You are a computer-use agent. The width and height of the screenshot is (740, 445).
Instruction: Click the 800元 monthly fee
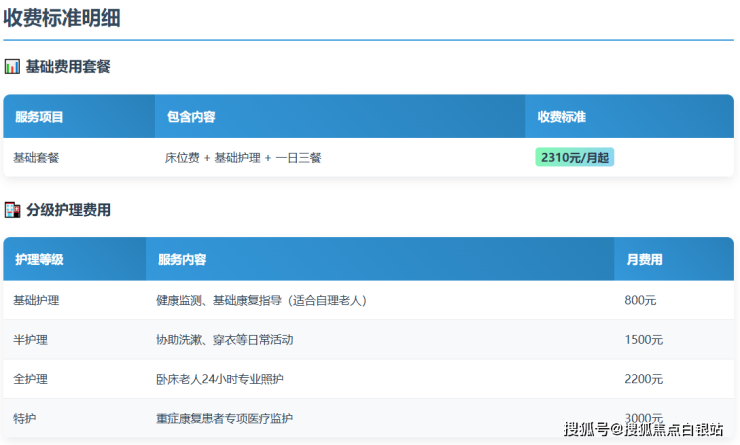point(640,300)
